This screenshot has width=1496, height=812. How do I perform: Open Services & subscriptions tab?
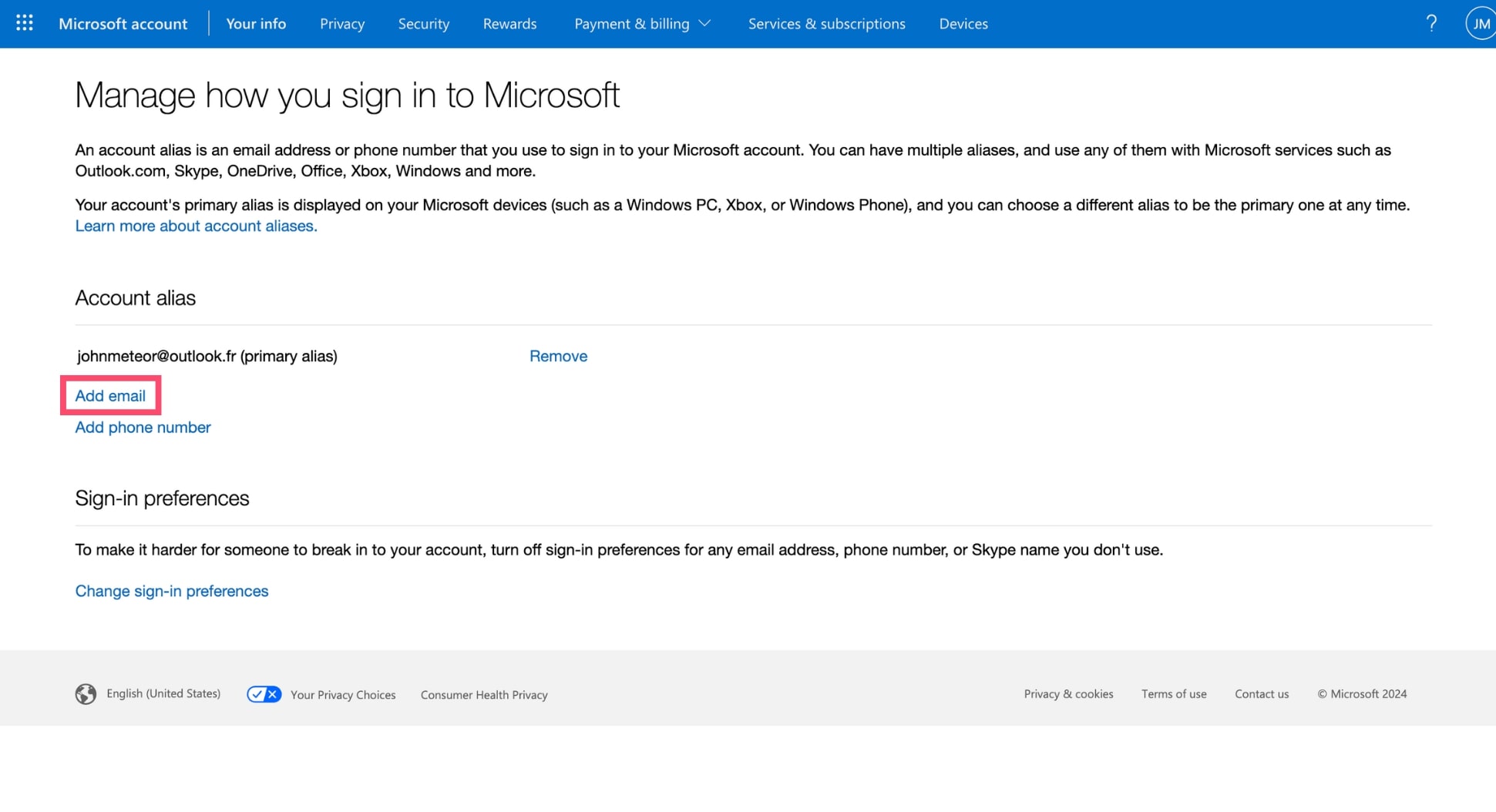826,24
